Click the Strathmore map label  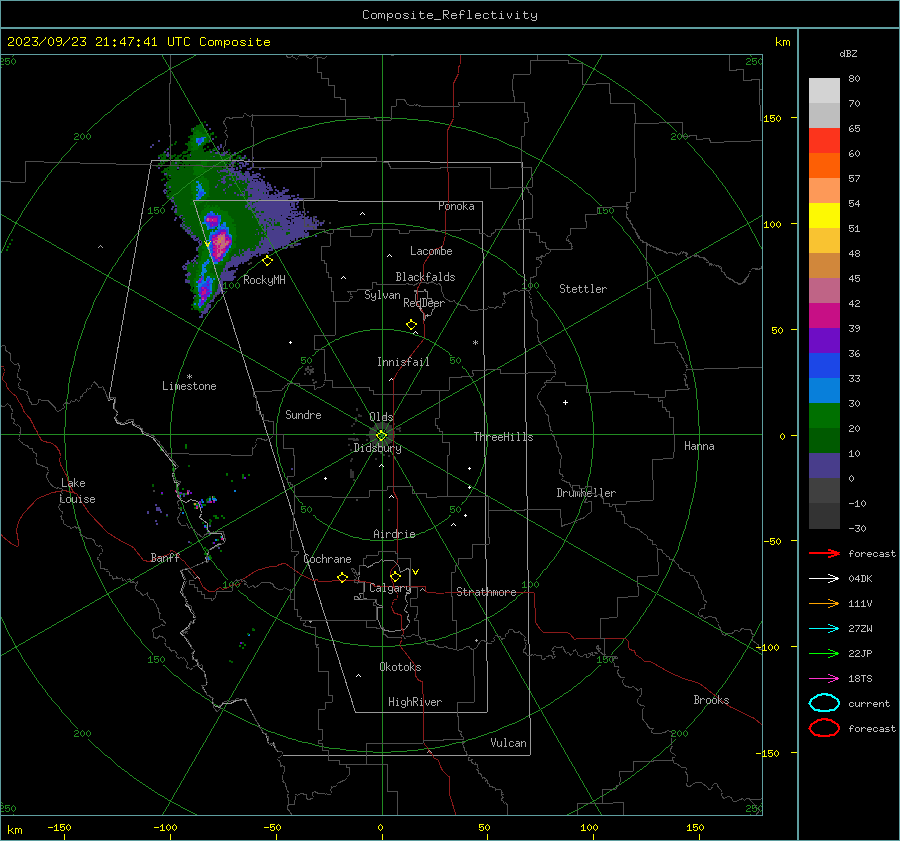pyautogui.click(x=486, y=592)
